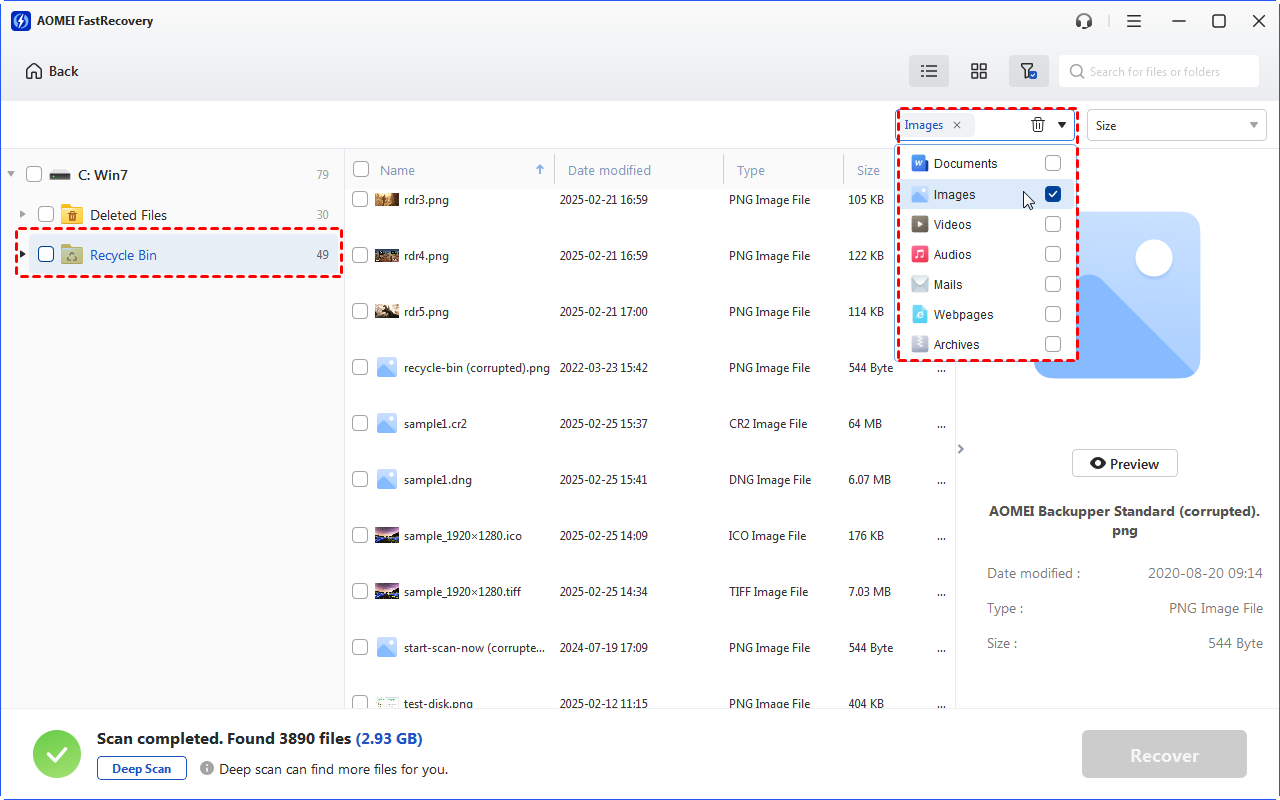
Task: Check the Documents filter checkbox
Action: click(x=1053, y=163)
